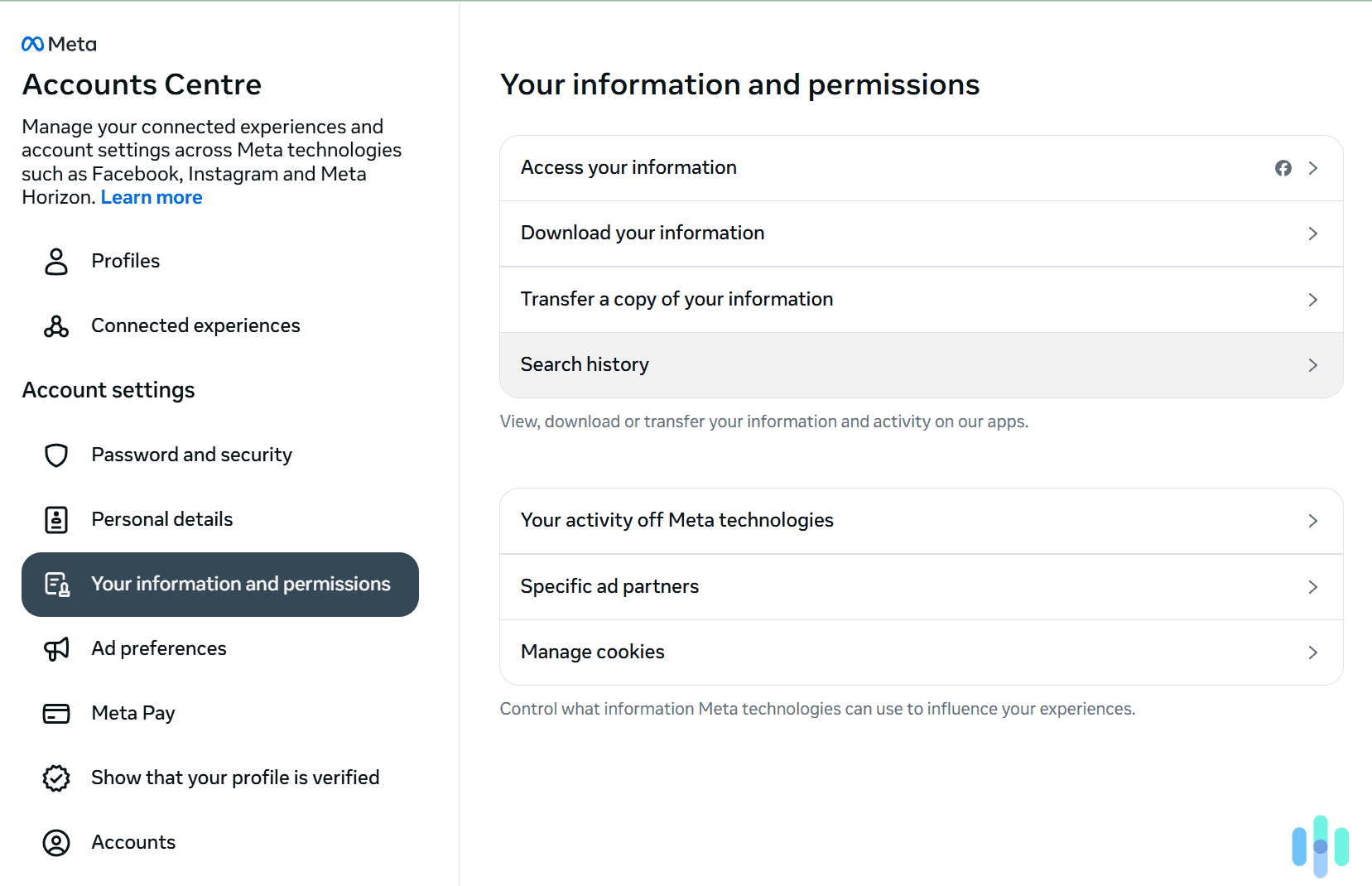Select the Password and security shield icon
1372x886 pixels.
click(x=55, y=455)
